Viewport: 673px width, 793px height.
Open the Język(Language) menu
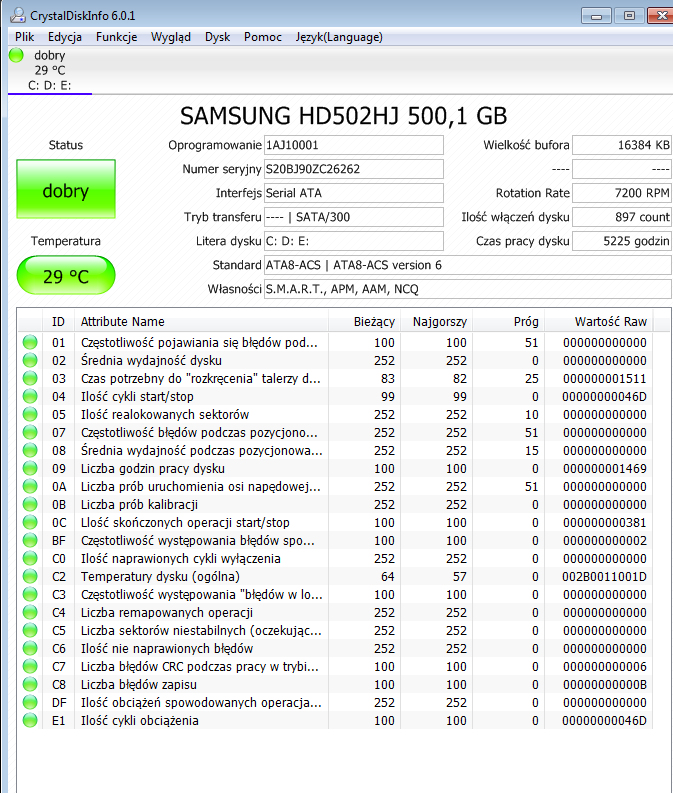339,37
